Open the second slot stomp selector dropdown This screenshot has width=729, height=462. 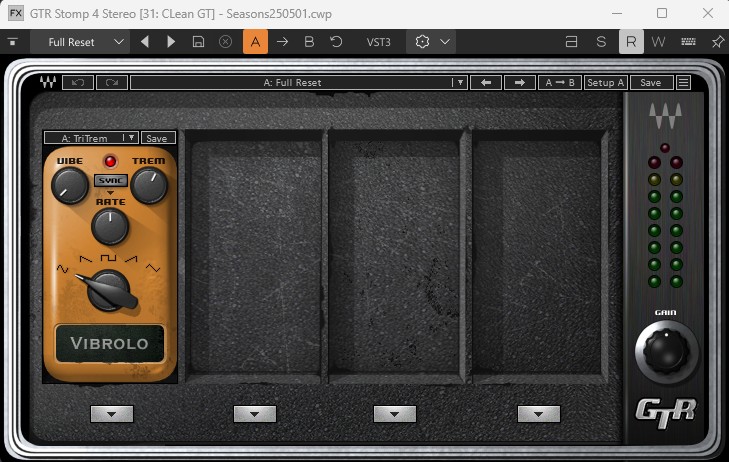tap(255, 414)
